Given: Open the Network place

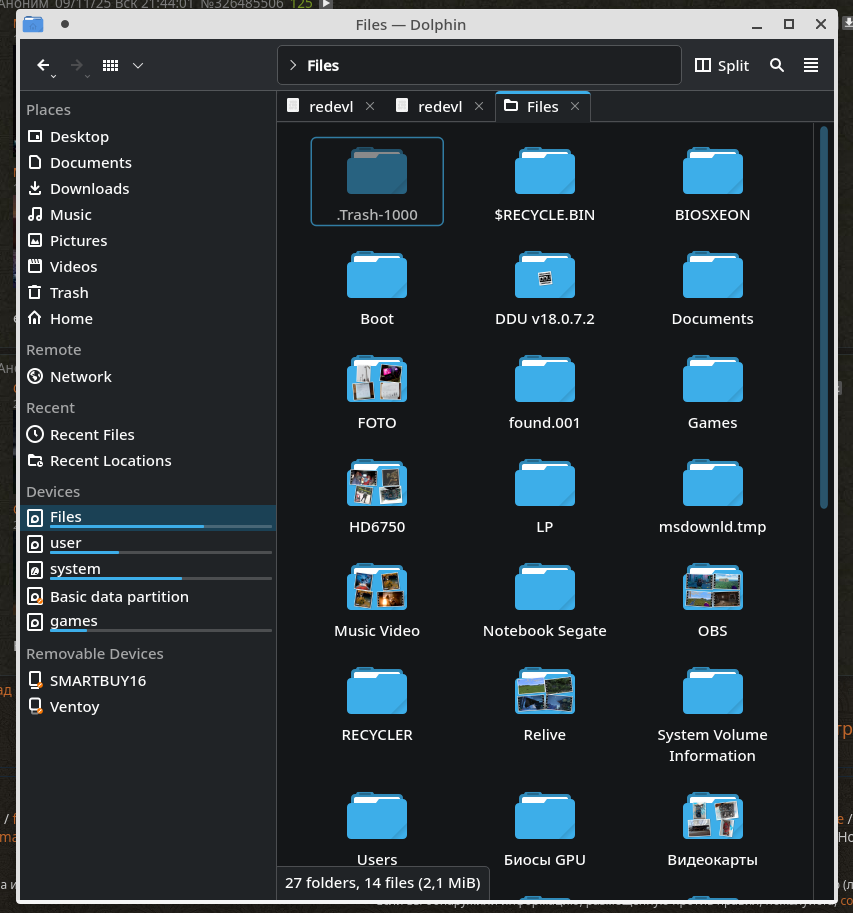Looking at the screenshot, I should click(x=80, y=377).
